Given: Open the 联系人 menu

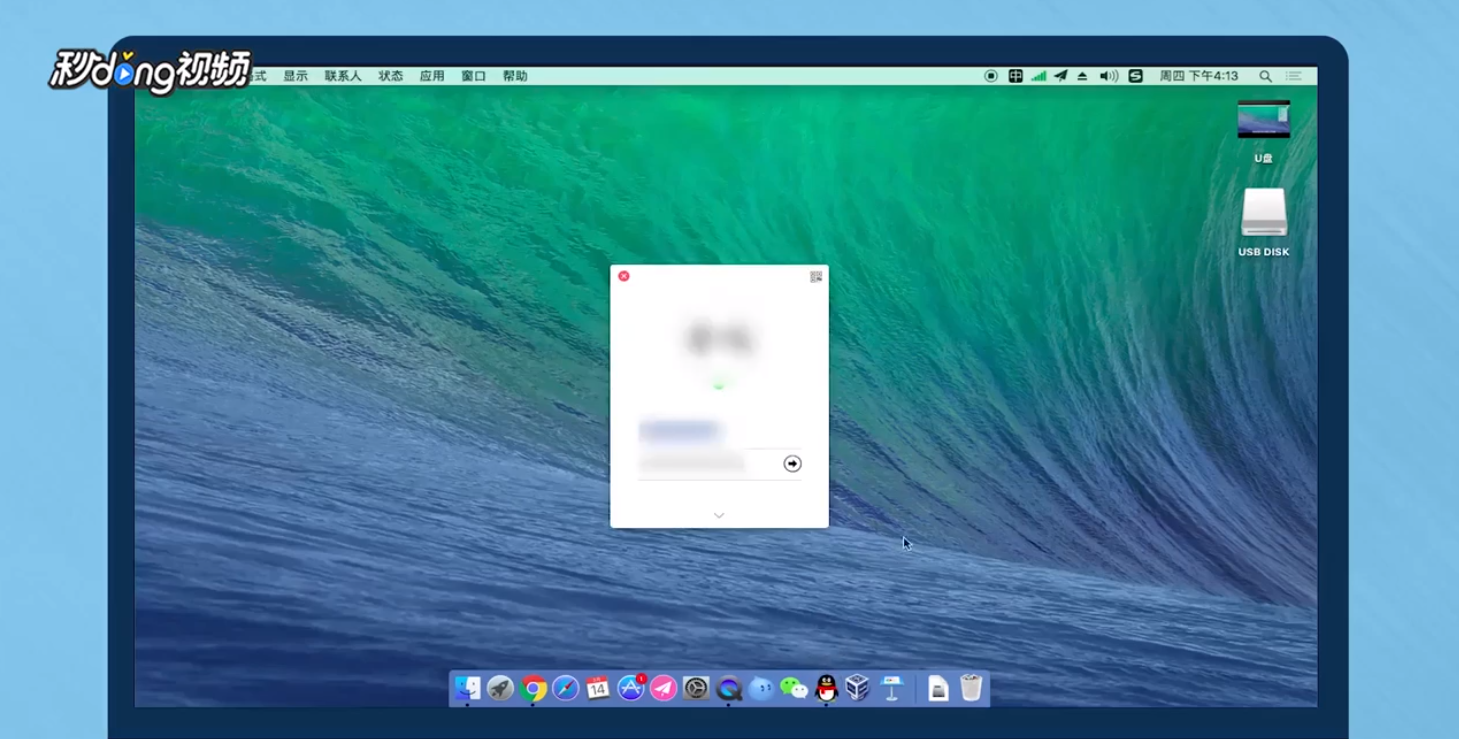Looking at the screenshot, I should [343, 76].
